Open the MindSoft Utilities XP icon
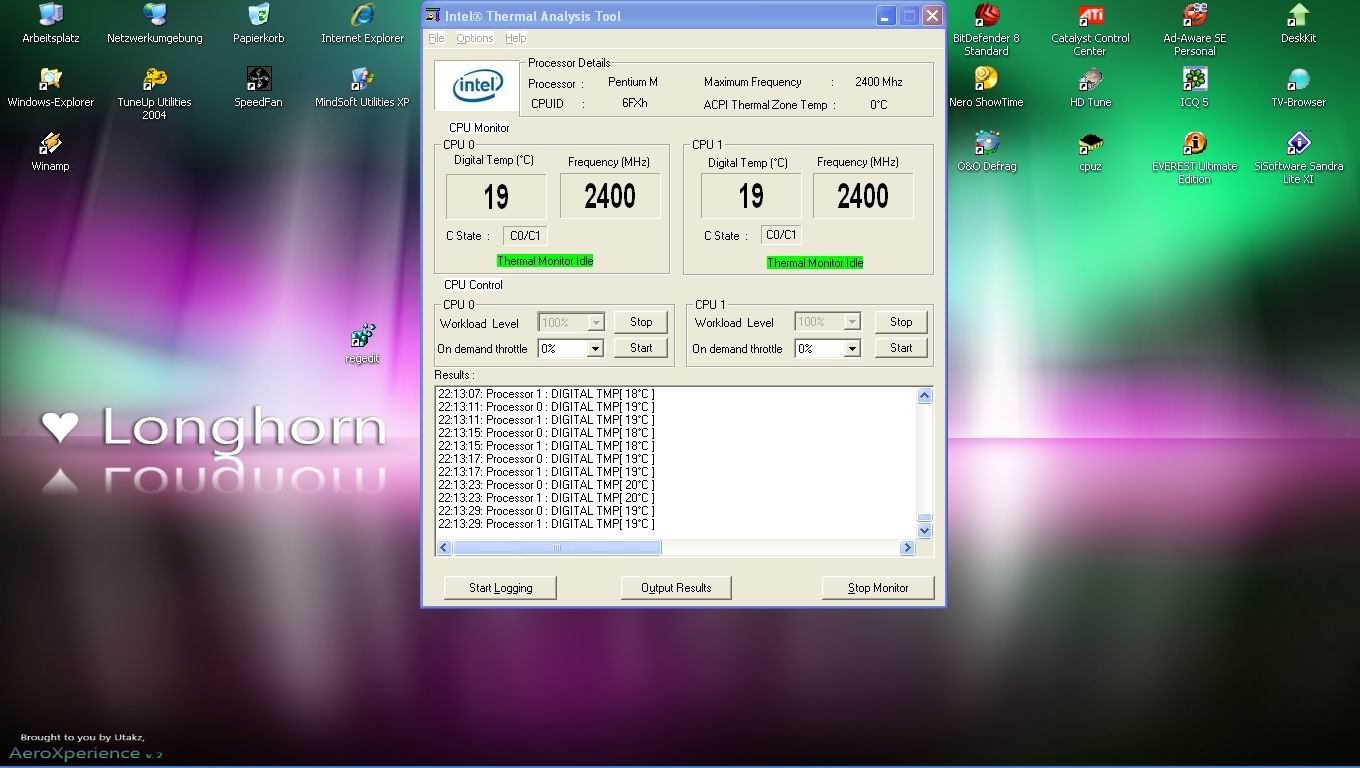Image resolution: width=1360 pixels, height=768 pixels. [x=362, y=88]
